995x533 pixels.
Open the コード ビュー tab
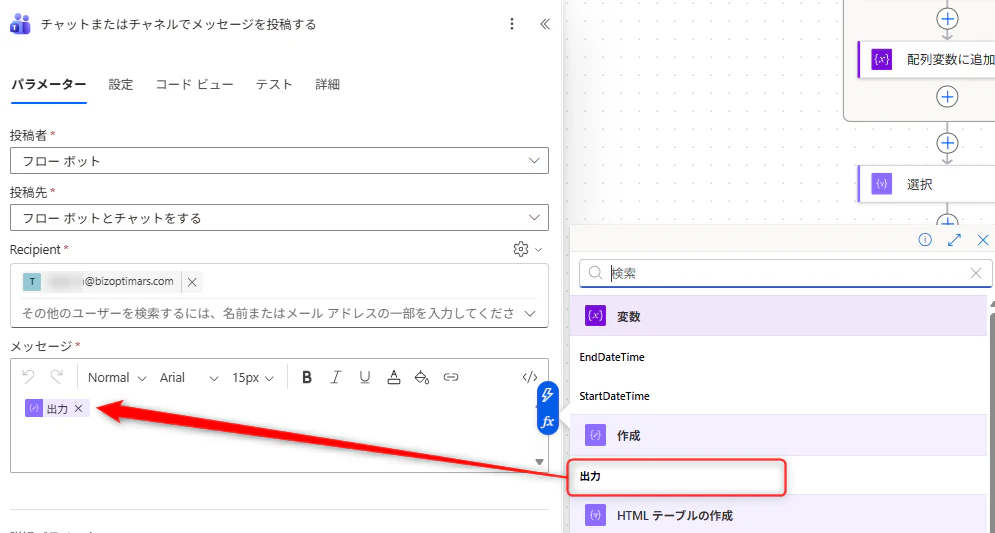coord(195,84)
